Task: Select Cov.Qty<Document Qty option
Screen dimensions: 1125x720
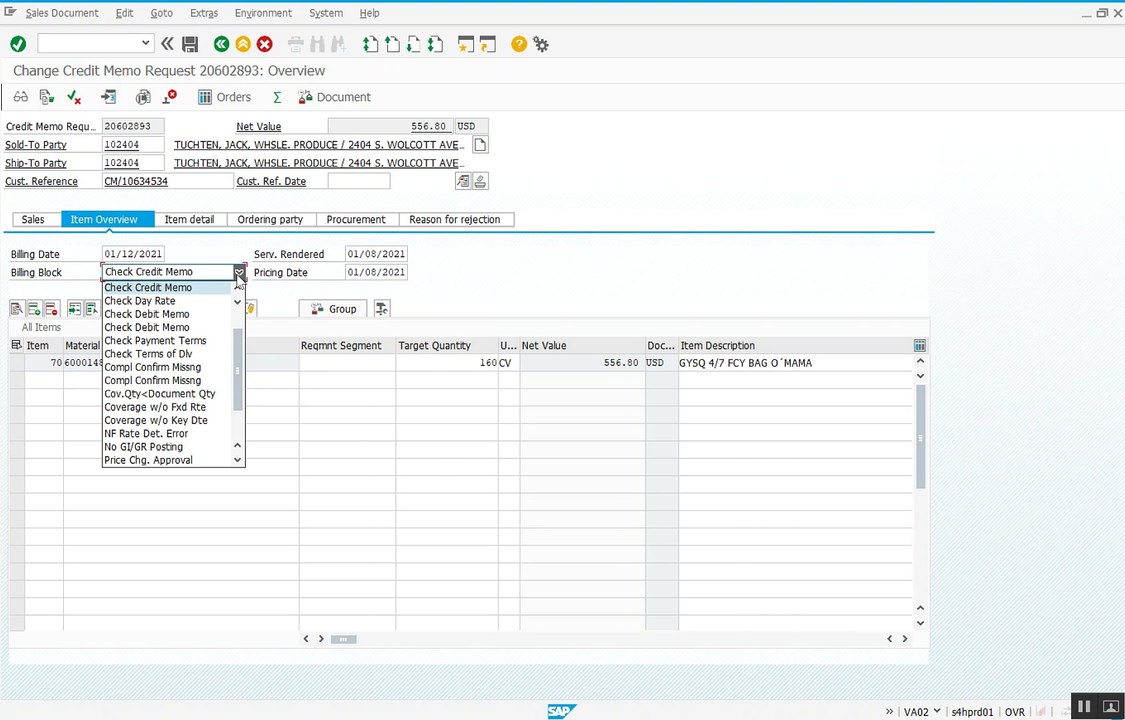Action: pyautogui.click(x=160, y=394)
